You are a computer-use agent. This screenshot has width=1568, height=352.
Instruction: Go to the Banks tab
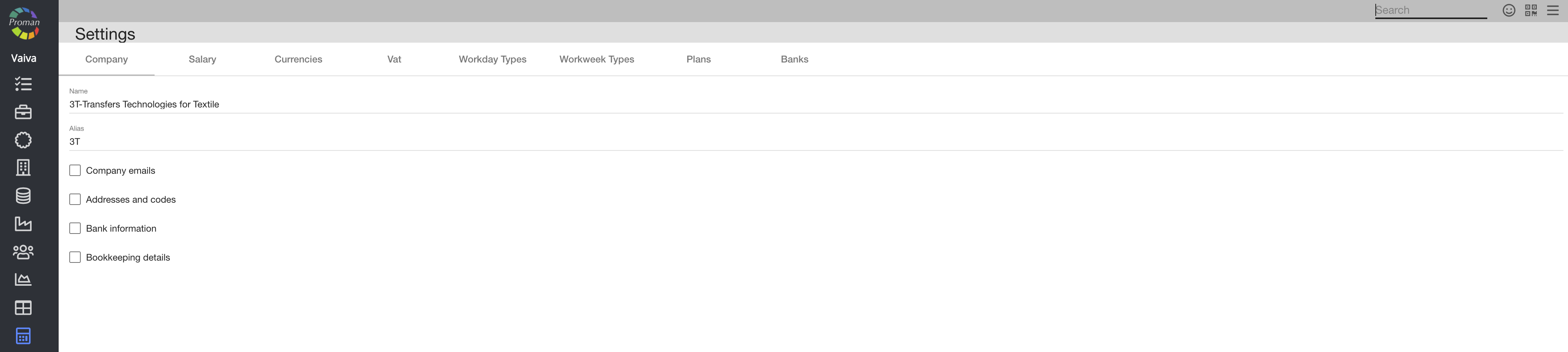[x=794, y=59]
